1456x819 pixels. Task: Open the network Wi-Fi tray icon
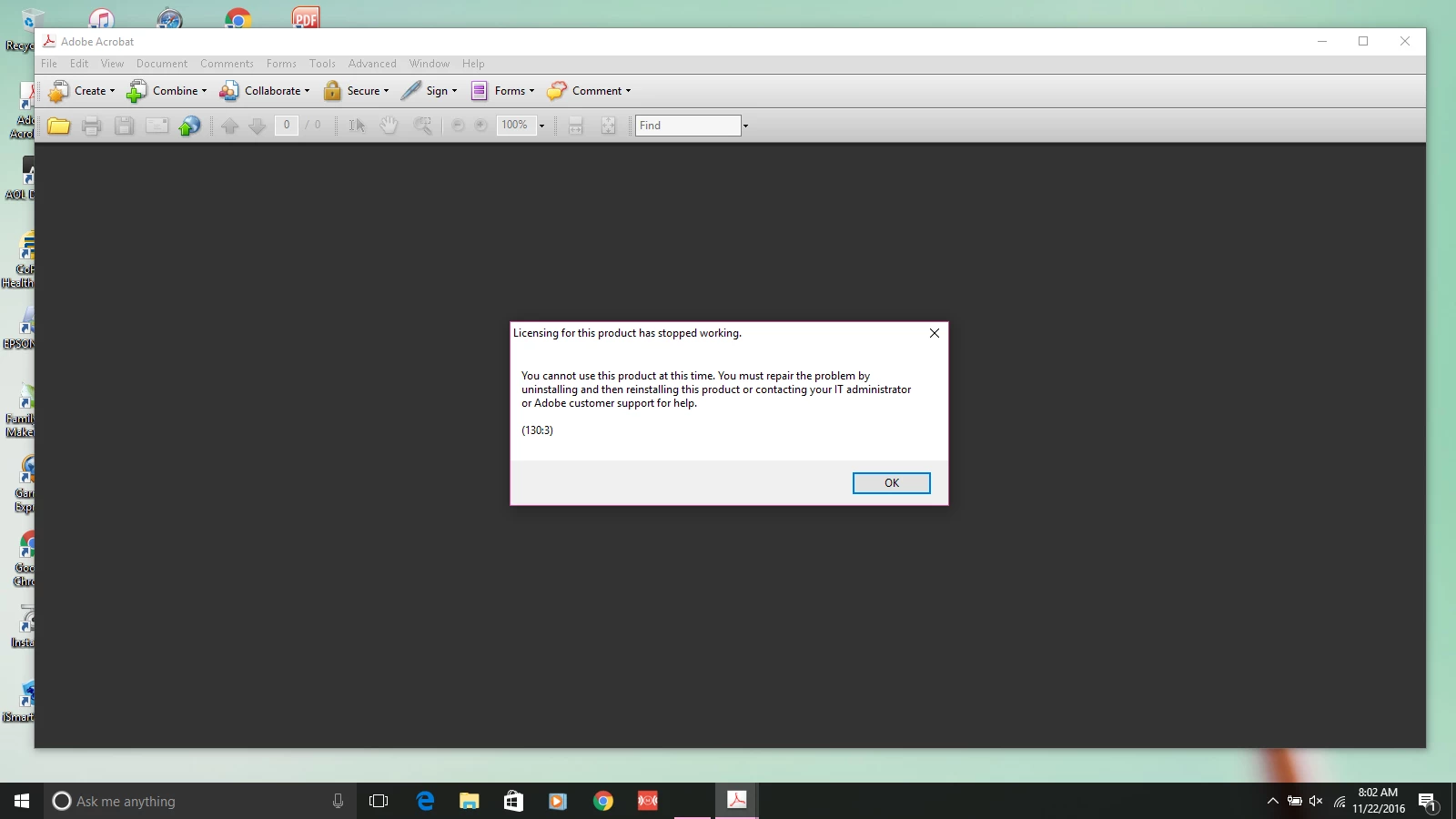coord(1340,801)
